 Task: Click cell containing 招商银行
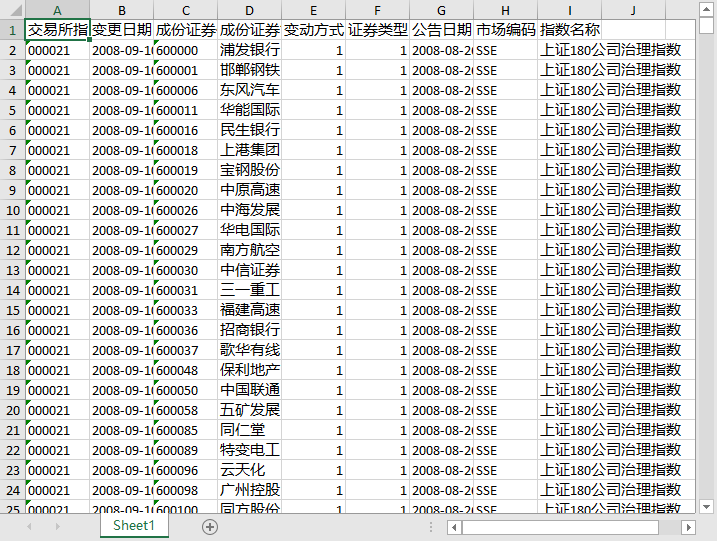click(x=250, y=330)
